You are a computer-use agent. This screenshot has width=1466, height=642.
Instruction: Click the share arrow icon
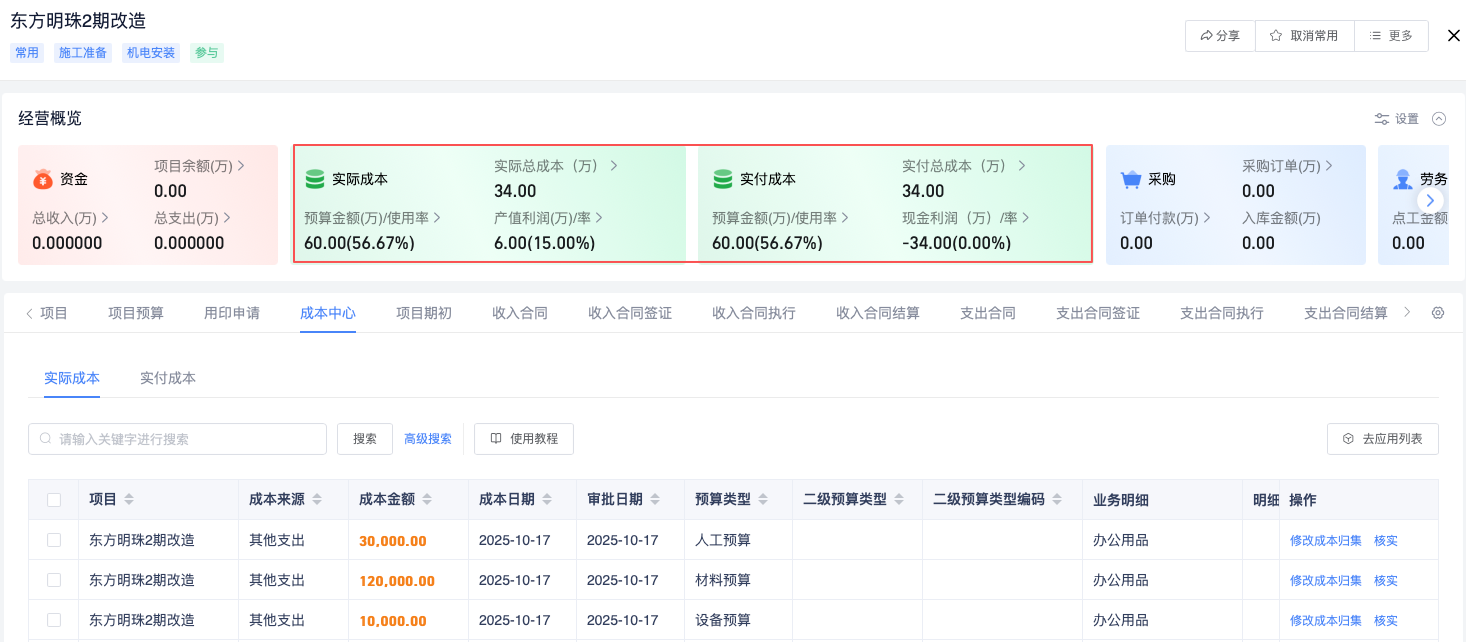click(x=1206, y=36)
